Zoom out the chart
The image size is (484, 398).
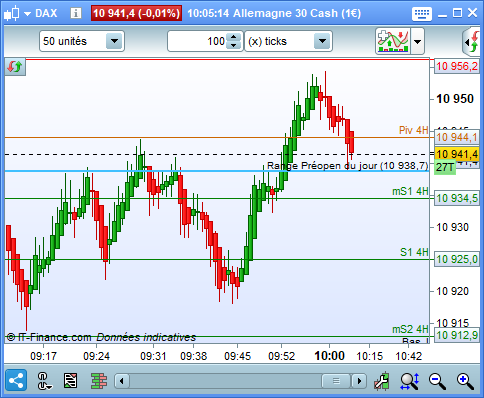tap(437, 381)
